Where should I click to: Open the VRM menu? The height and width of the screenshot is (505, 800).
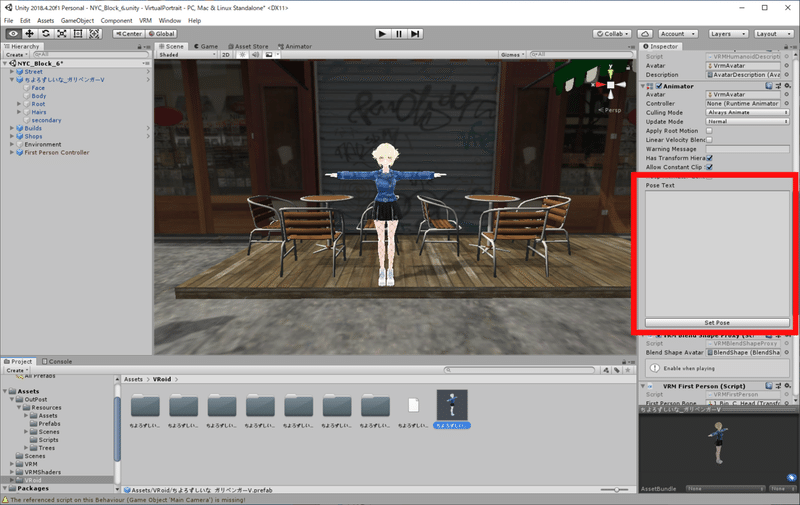(x=145, y=20)
